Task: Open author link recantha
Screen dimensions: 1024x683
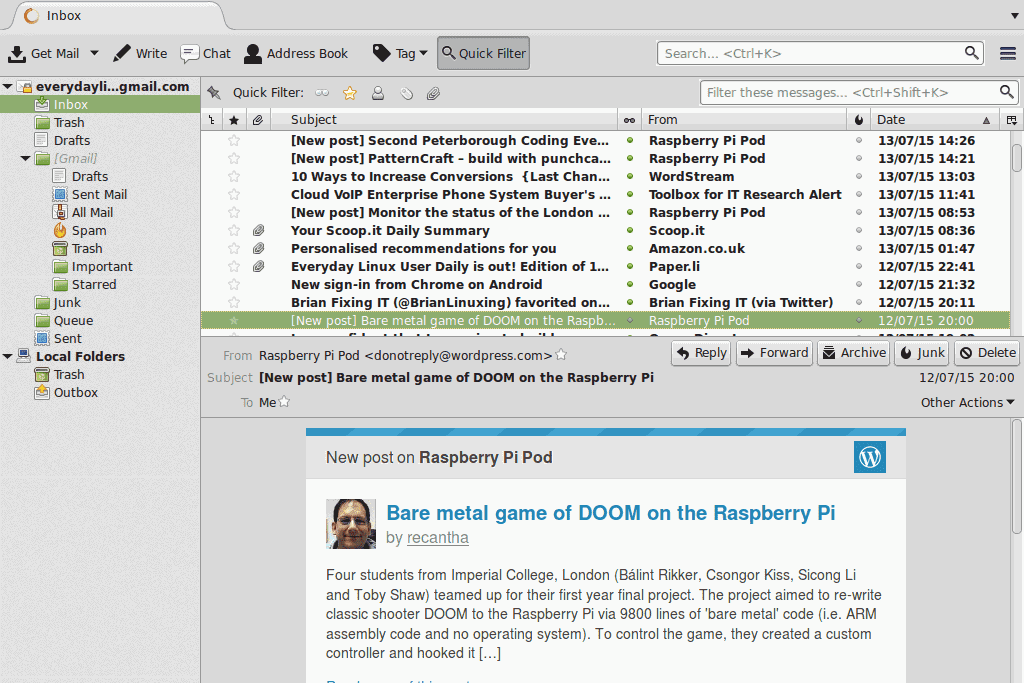Action: [x=438, y=537]
